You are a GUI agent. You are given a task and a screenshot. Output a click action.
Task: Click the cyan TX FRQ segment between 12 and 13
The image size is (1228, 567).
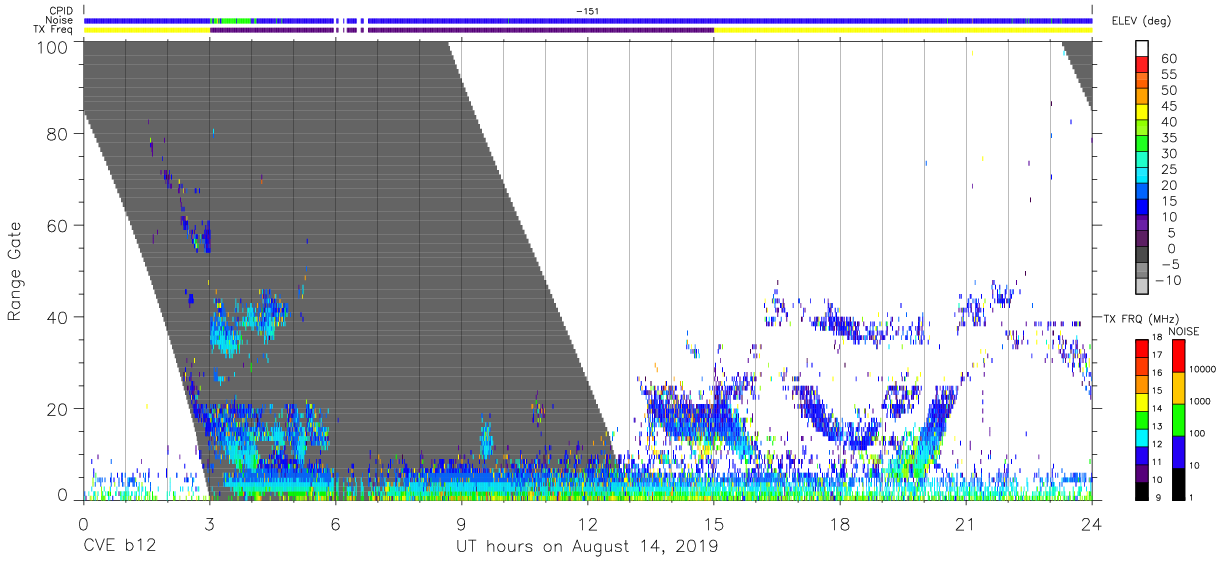point(1141,436)
